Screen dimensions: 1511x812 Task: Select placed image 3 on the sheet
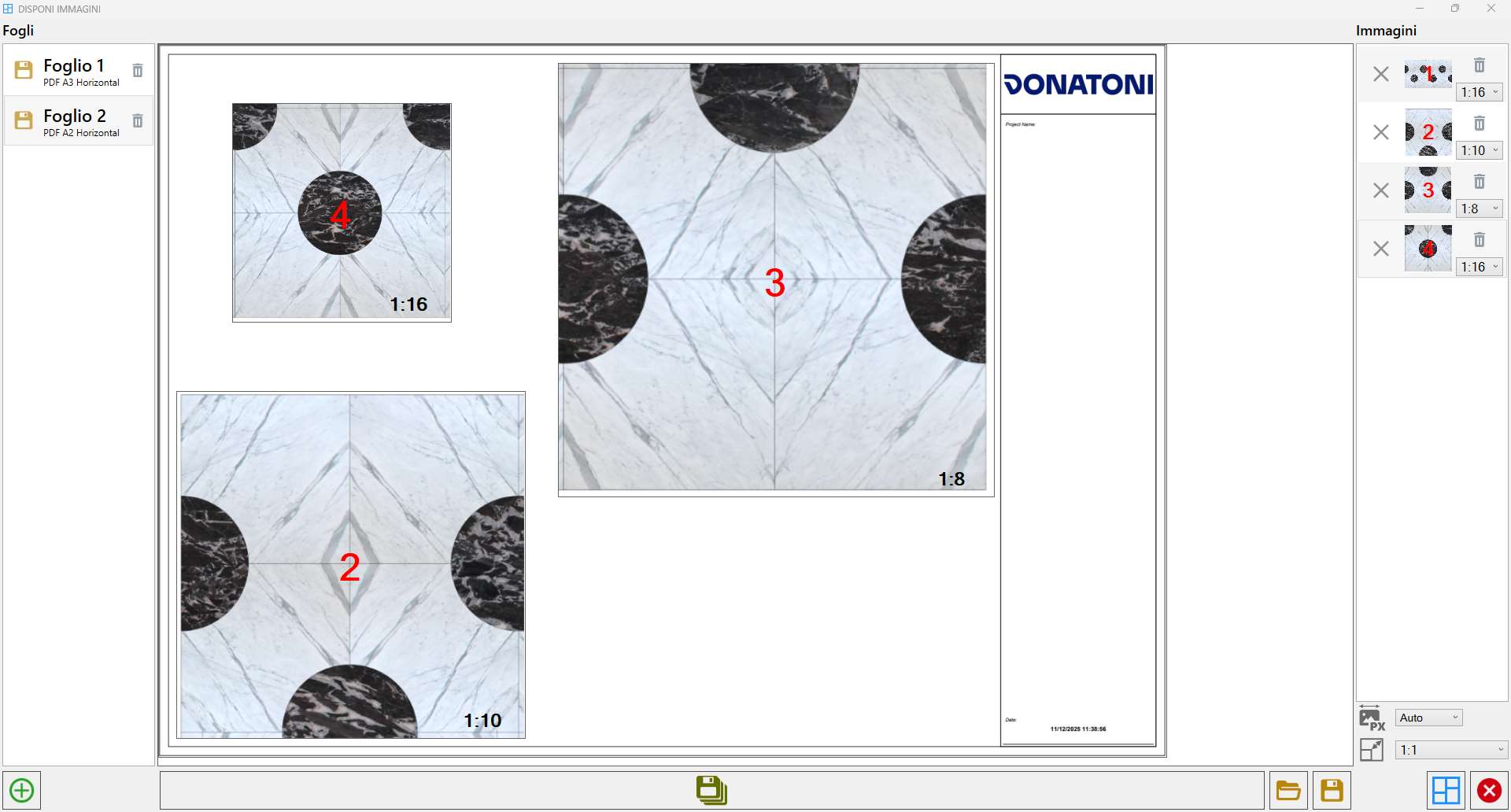[776, 280]
